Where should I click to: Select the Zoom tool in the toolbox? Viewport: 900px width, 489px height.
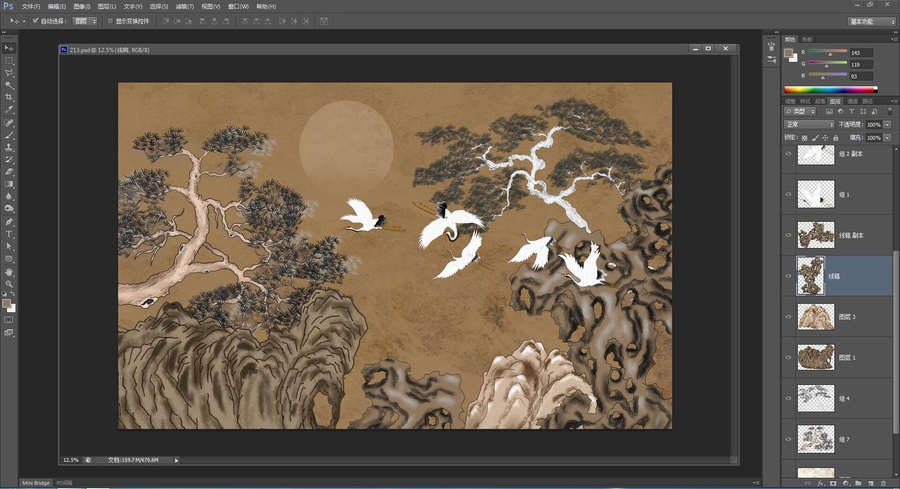(x=9, y=284)
